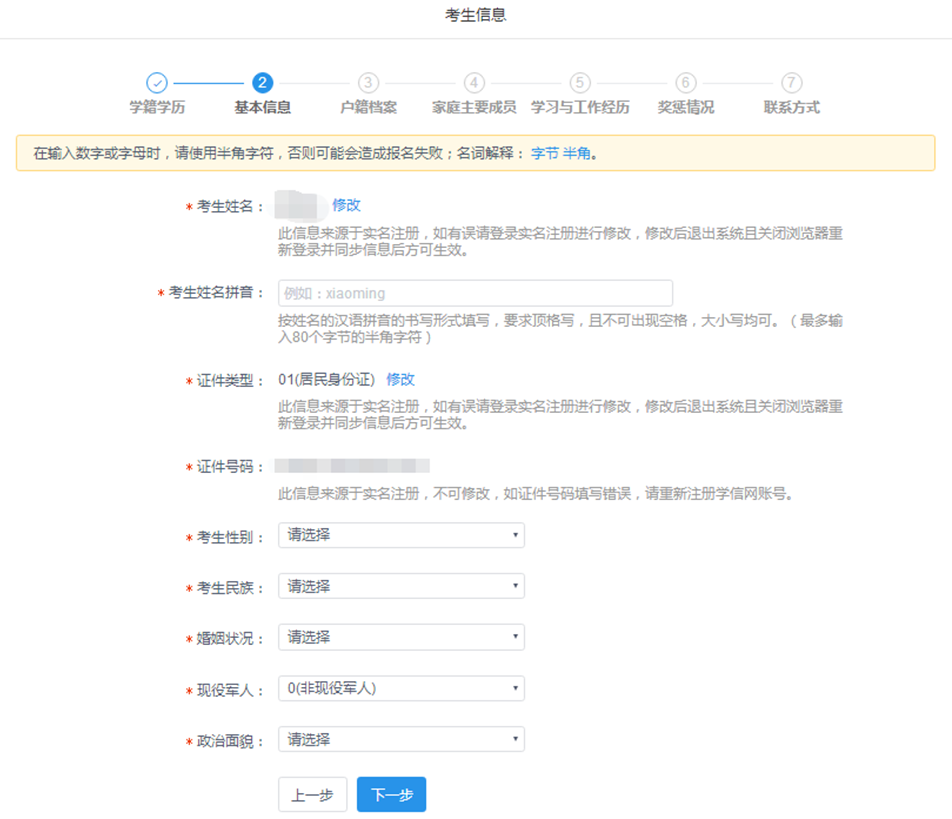Click the step 5 circle icon
Image resolution: width=952 pixels, height=819 pixels.
click(x=580, y=83)
